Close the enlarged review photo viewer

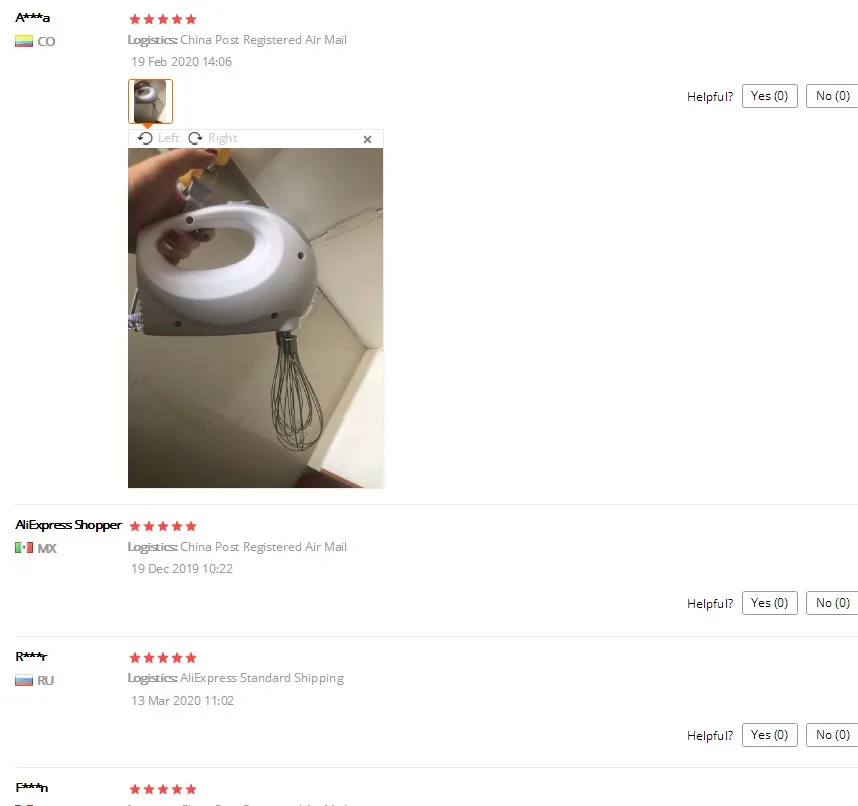367,140
